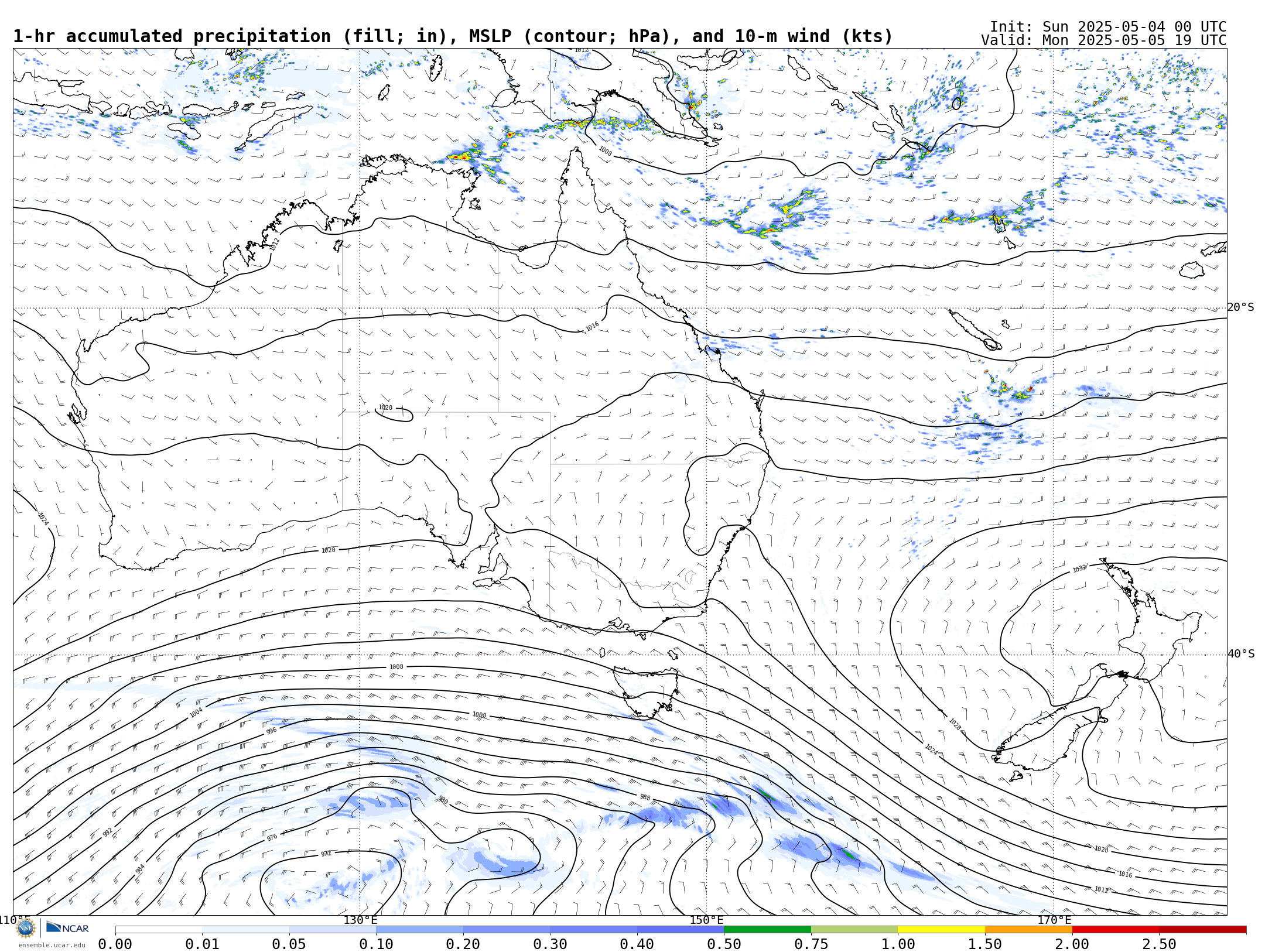Click the 0.20 colorbar tick label
Image resolution: width=1265 pixels, height=952 pixels.
tap(463, 944)
